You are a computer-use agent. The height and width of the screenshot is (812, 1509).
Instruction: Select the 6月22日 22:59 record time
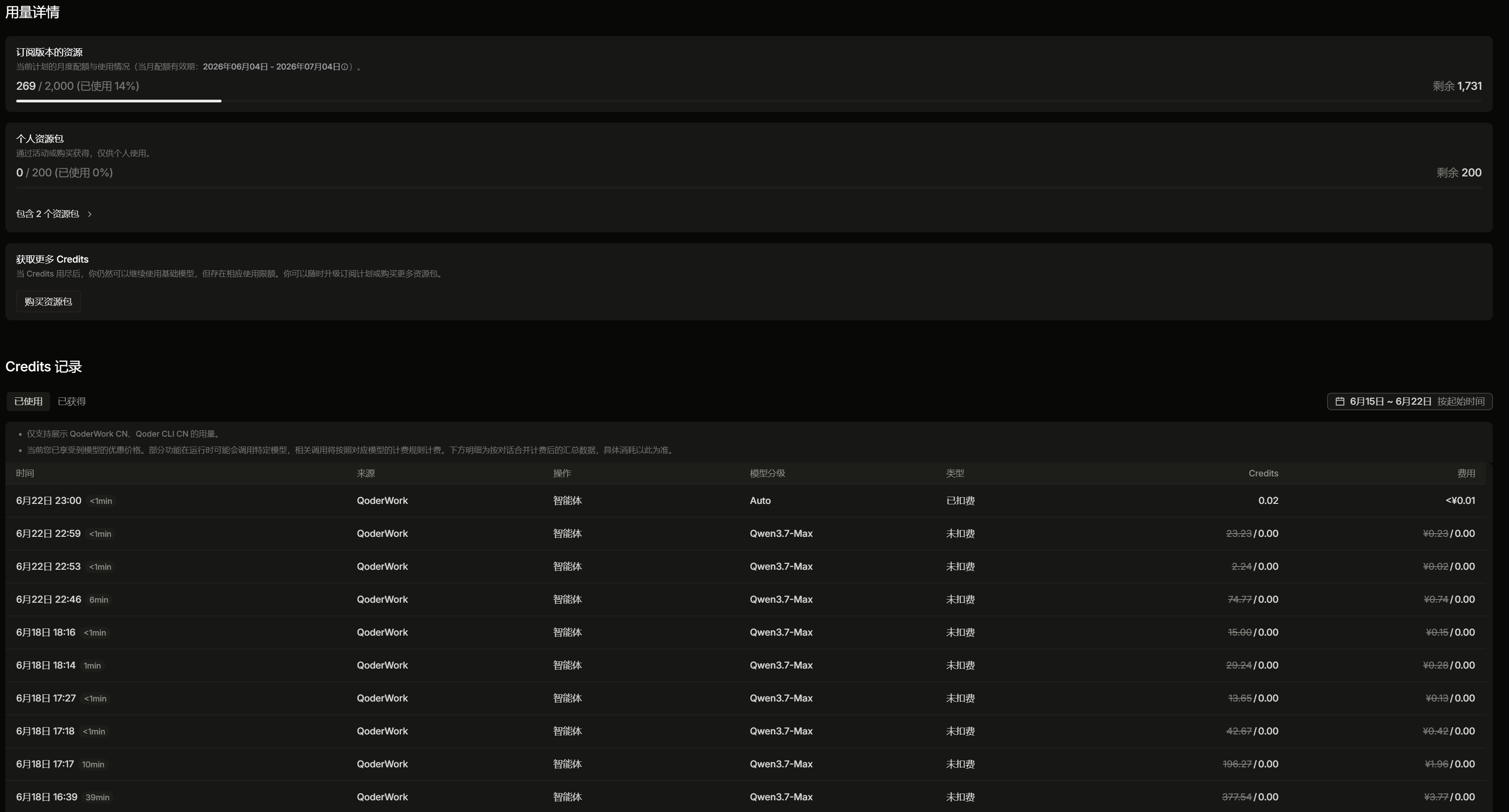[48, 534]
